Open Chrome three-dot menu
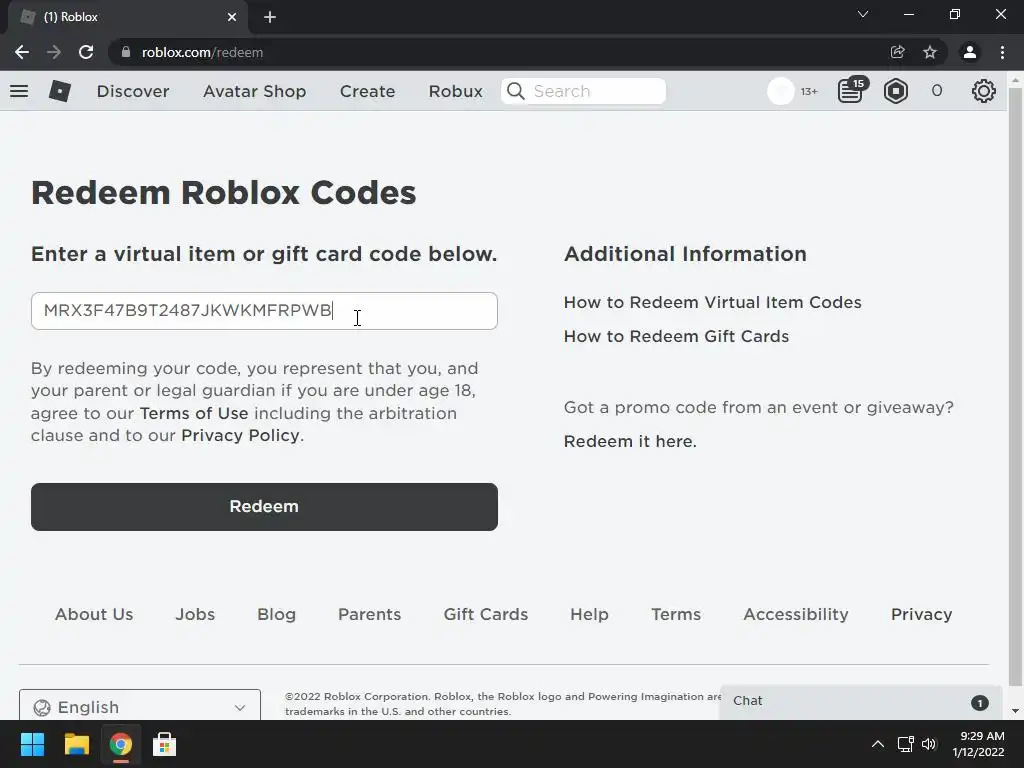The height and width of the screenshot is (768, 1024). pos(1002,52)
